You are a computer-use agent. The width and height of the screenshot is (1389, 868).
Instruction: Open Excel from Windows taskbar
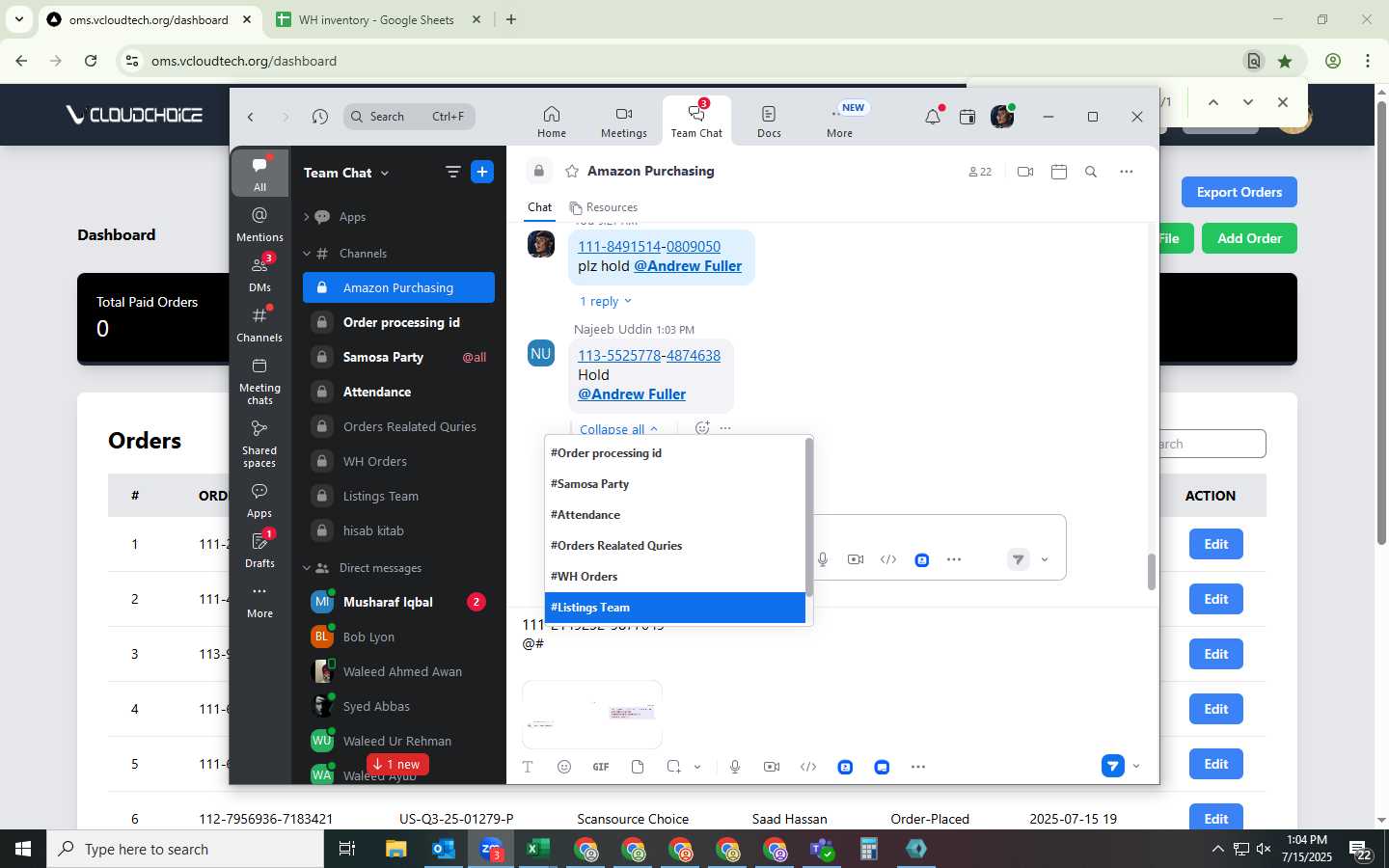coord(538,849)
